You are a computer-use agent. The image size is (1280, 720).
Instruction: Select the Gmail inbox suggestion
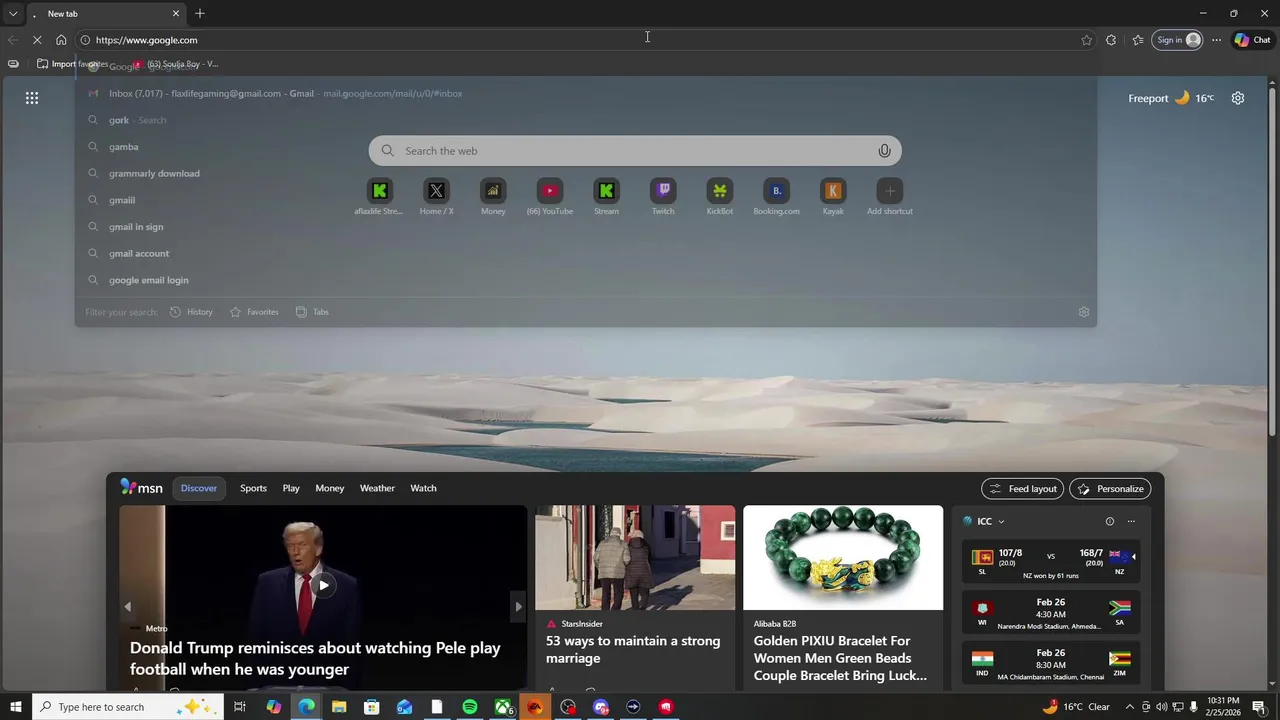(585, 93)
